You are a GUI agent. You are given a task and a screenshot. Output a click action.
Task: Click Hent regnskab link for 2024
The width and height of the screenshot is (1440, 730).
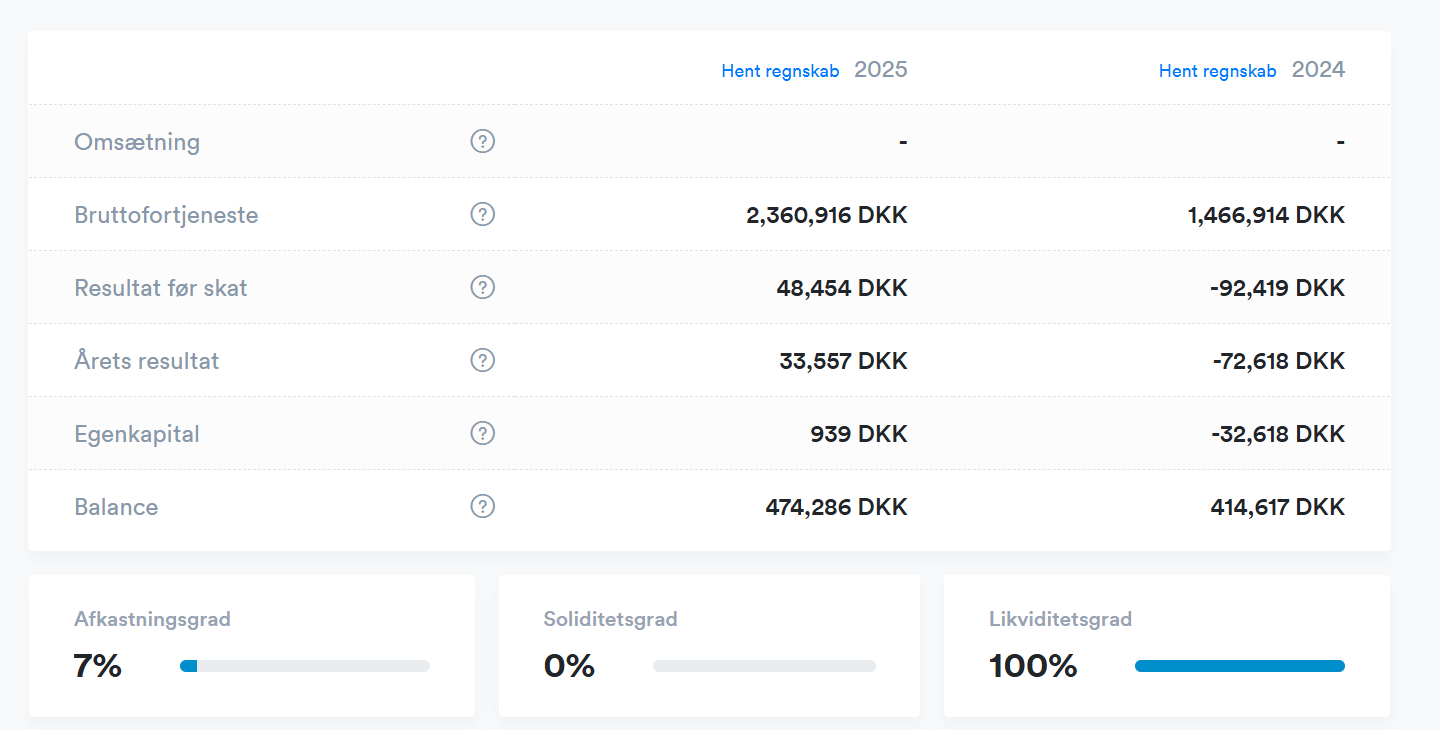point(1217,71)
